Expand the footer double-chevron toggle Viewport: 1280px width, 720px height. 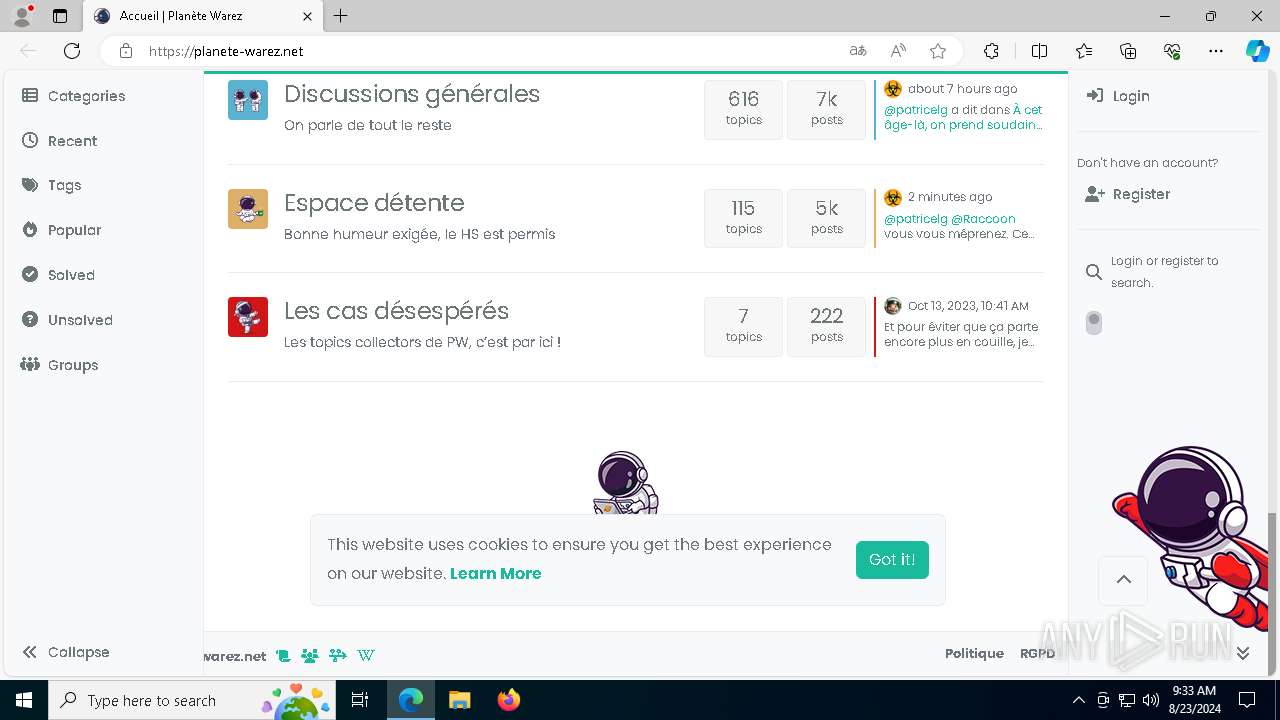(x=1243, y=653)
